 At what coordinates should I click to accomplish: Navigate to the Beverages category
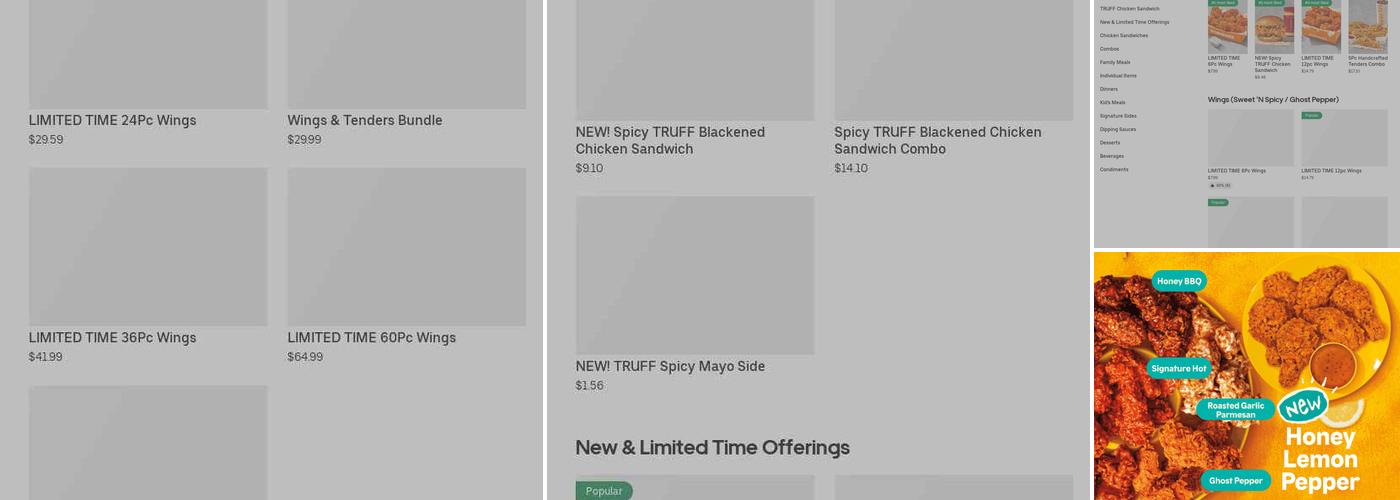tap(1112, 156)
